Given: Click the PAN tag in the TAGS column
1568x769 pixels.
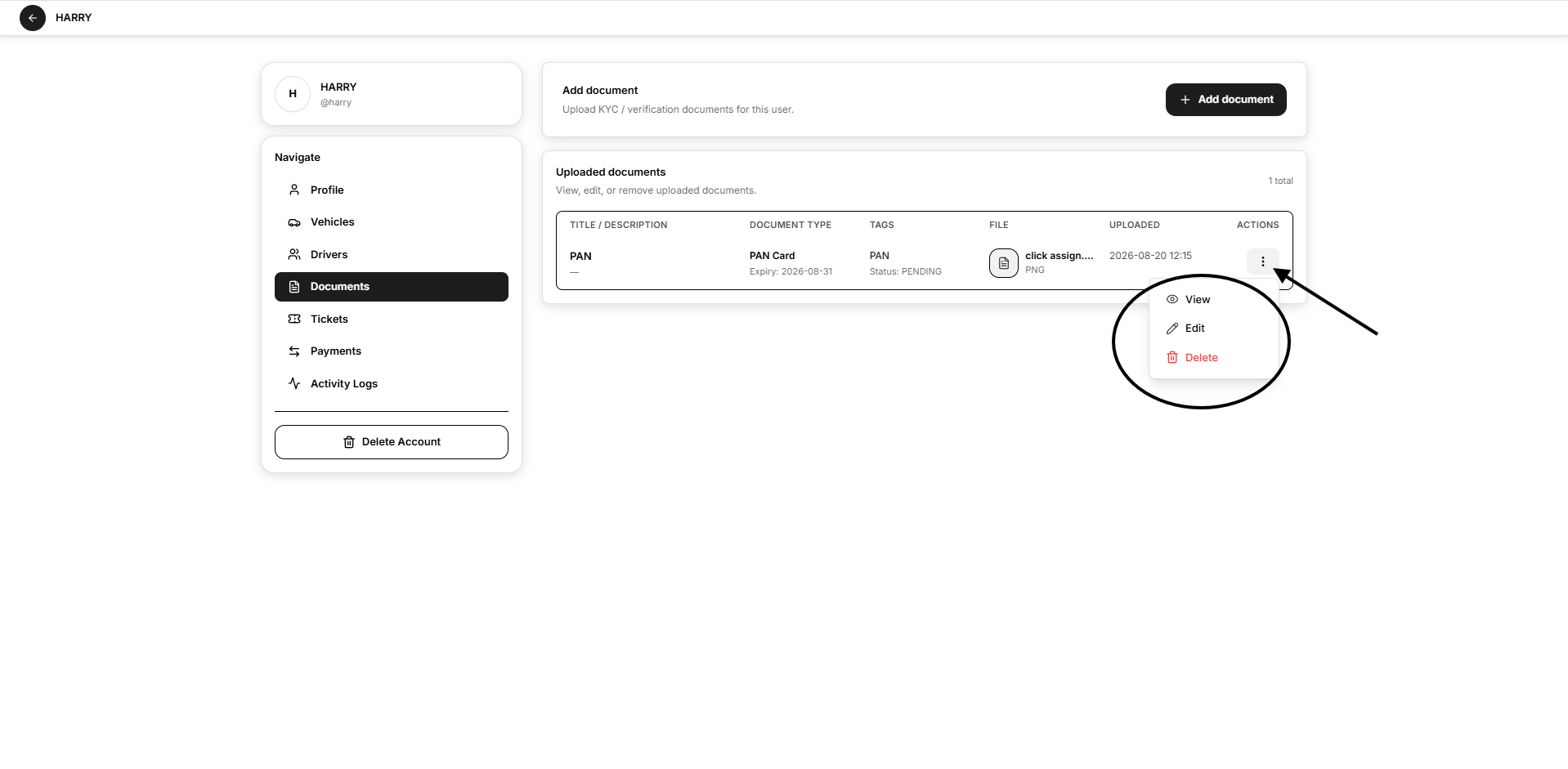Looking at the screenshot, I should (880, 256).
